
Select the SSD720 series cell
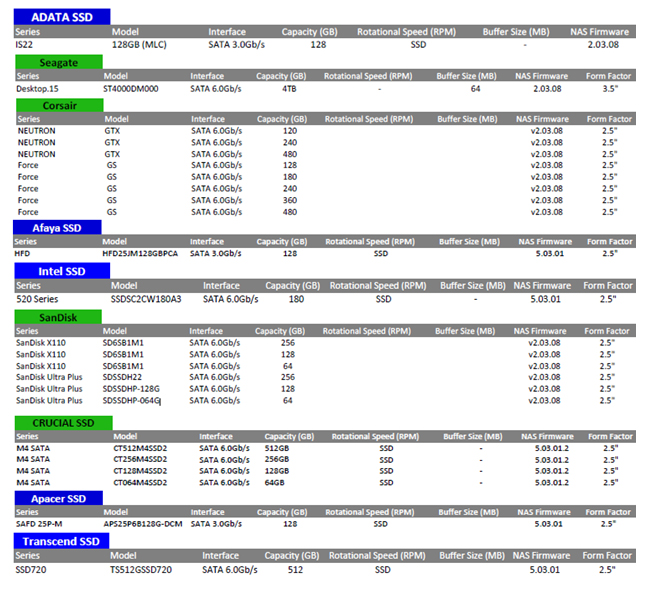tap(31, 570)
